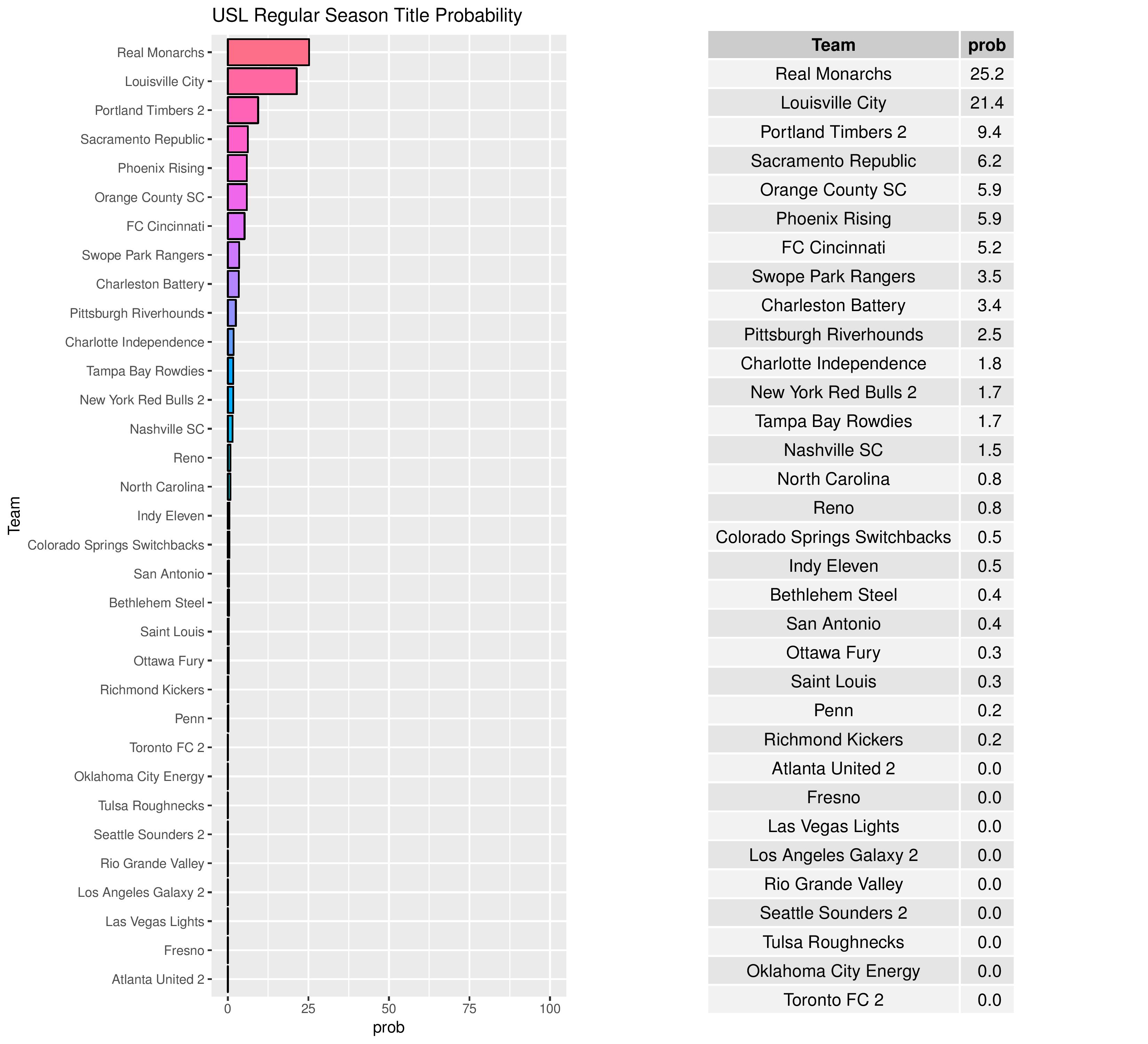This screenshot has width=1148, height=1044.
Task: Click the 100 tick label on the x-axis
Action: pos(550,1009)
